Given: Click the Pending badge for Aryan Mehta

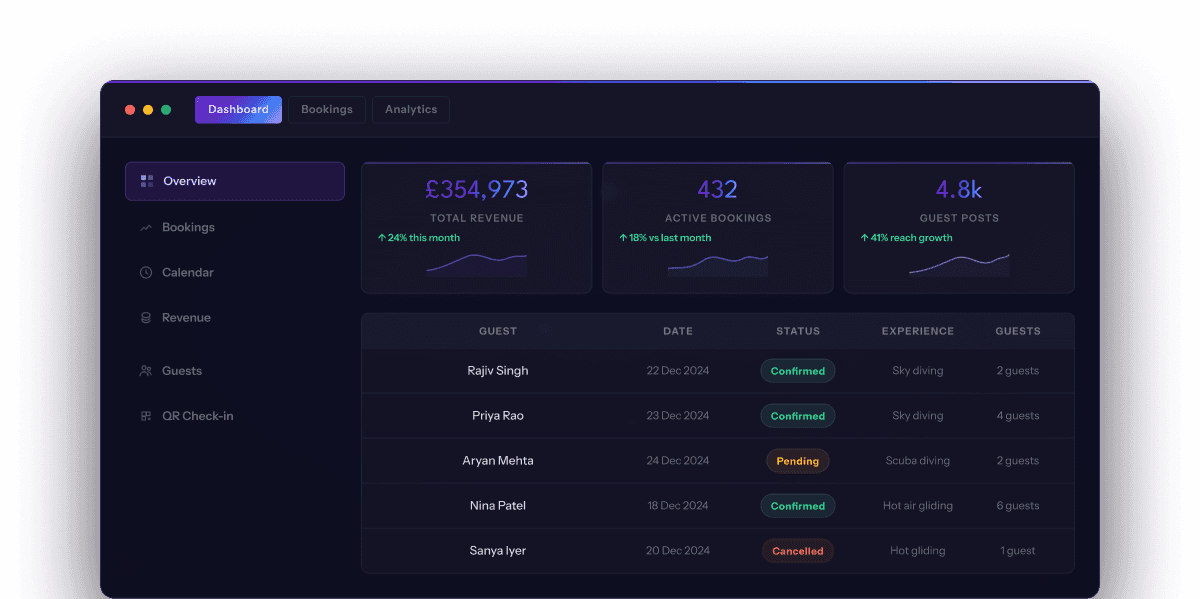Looking at the screenshot, I should click(x=798, y=461).
